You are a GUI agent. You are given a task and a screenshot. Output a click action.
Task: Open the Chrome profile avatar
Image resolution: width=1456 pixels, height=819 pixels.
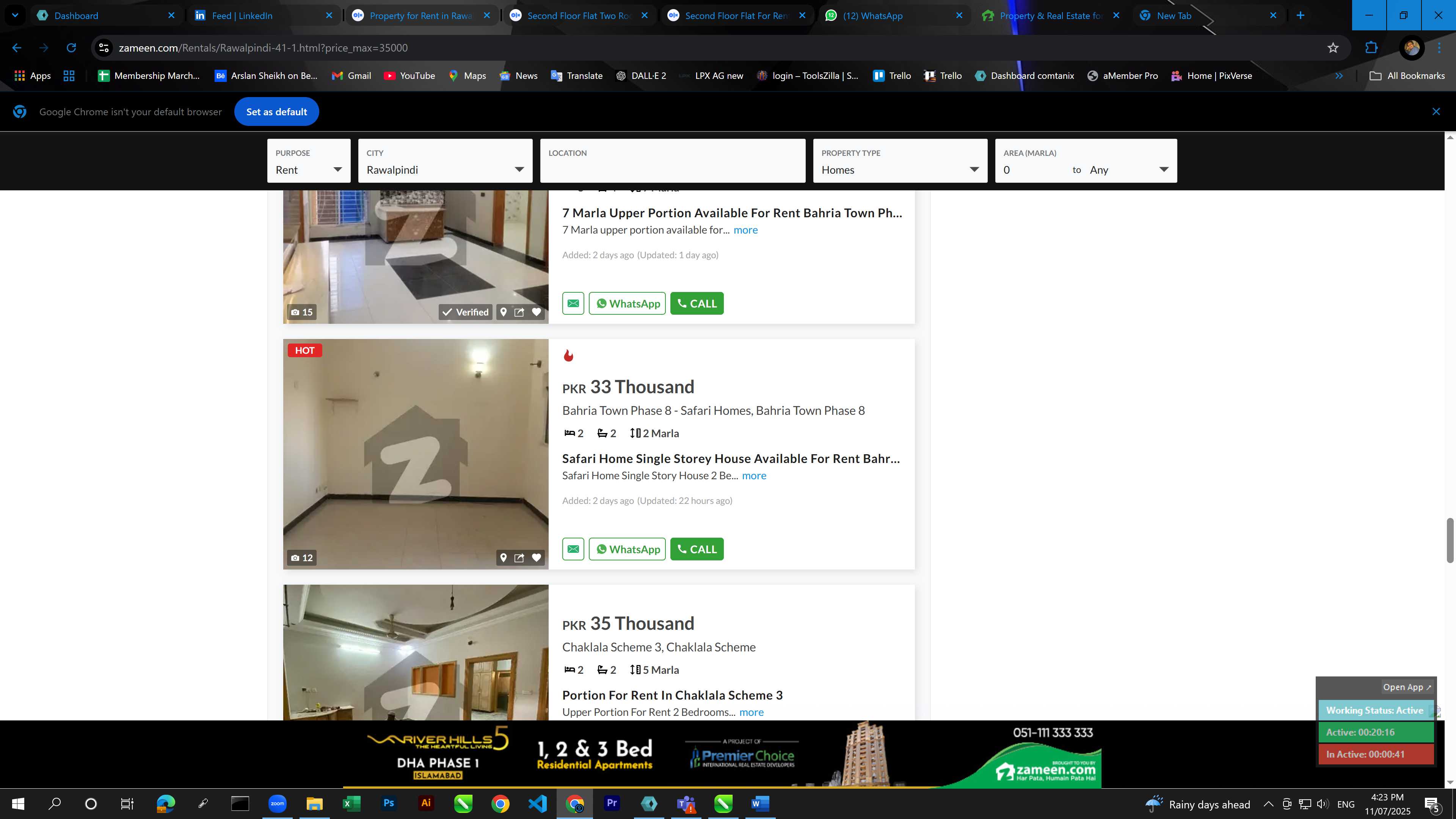tap(1412, 48)
